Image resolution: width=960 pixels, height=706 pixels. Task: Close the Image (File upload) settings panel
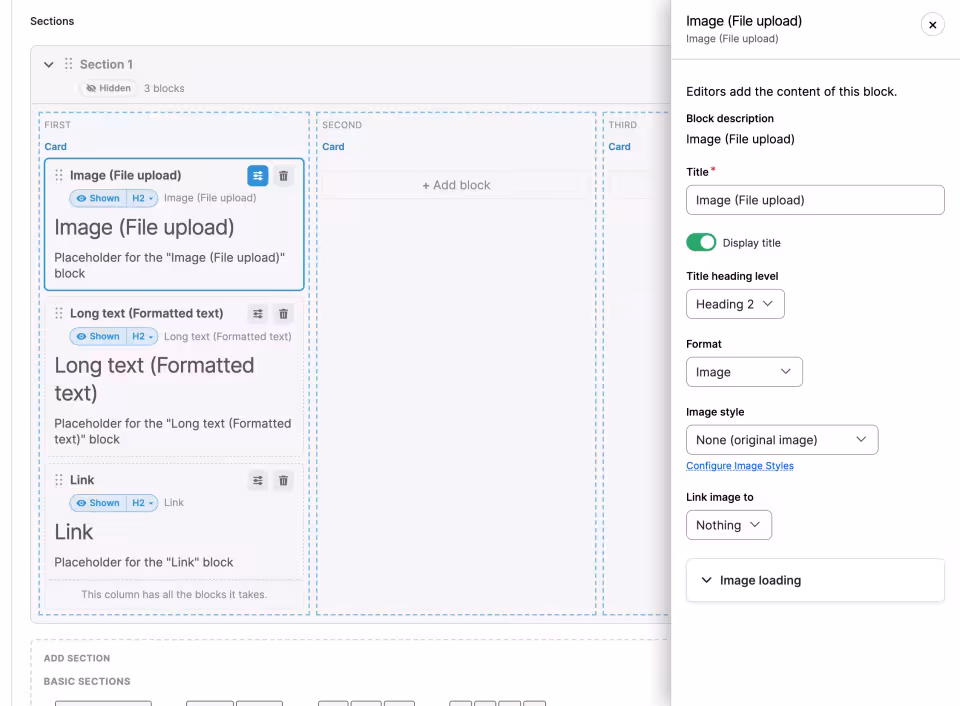pyautogui.click(x=932, y=25)
